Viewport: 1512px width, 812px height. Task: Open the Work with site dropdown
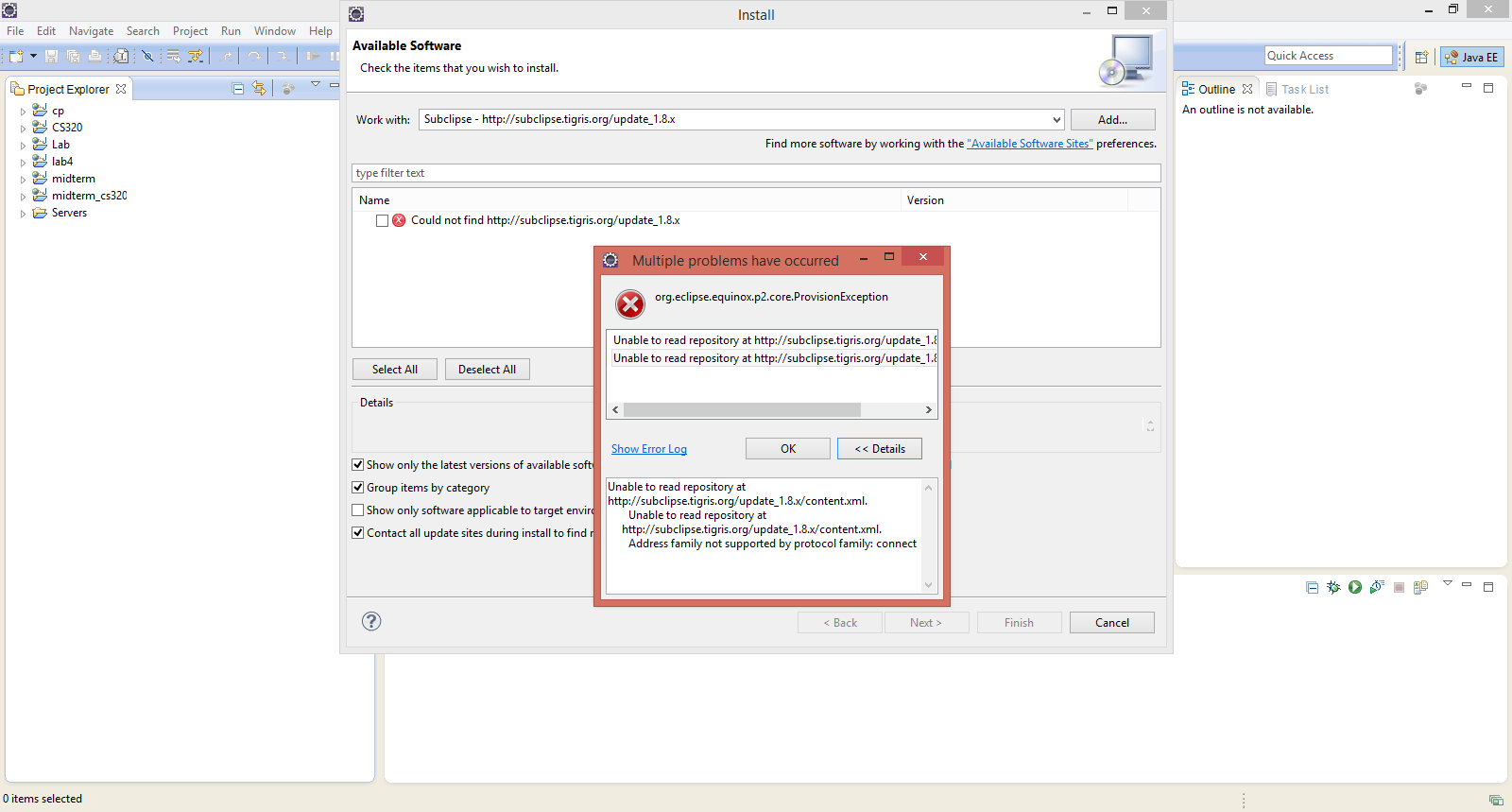pos(1056,120)
